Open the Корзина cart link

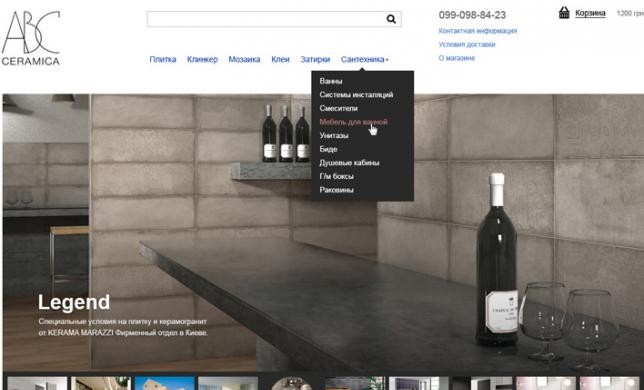tap(590, 13)
